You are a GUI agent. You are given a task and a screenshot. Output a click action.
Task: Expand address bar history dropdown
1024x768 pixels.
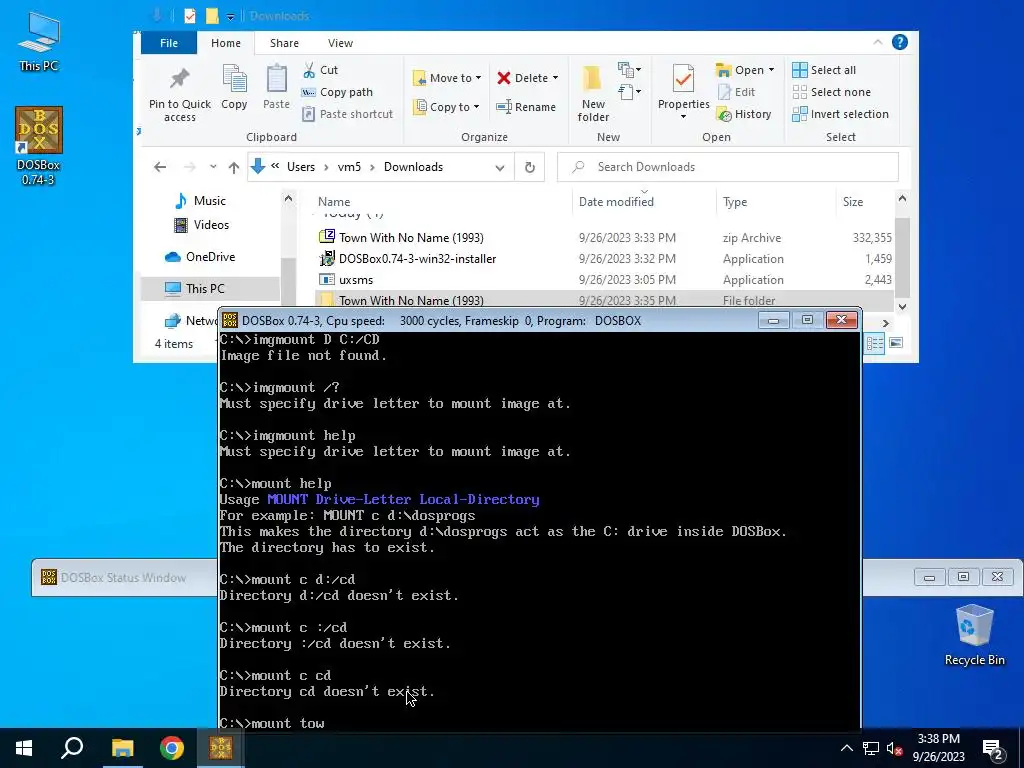(500, 167)
